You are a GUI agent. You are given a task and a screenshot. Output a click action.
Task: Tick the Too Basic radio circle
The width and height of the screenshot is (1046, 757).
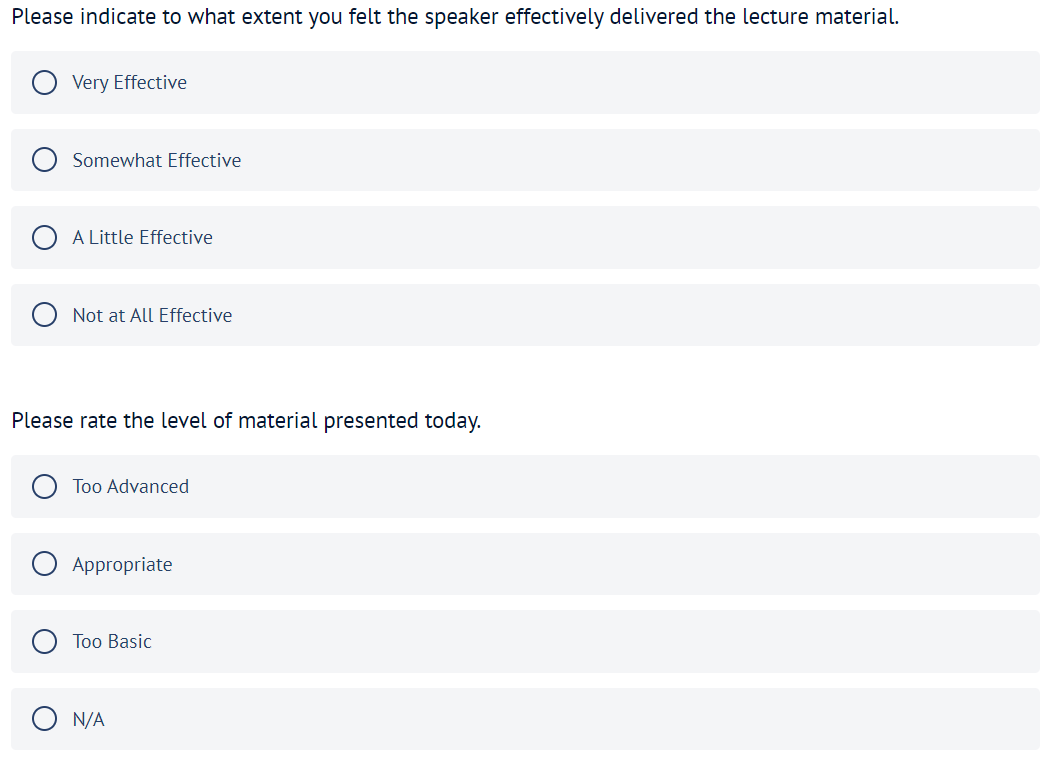pos(44,641)
